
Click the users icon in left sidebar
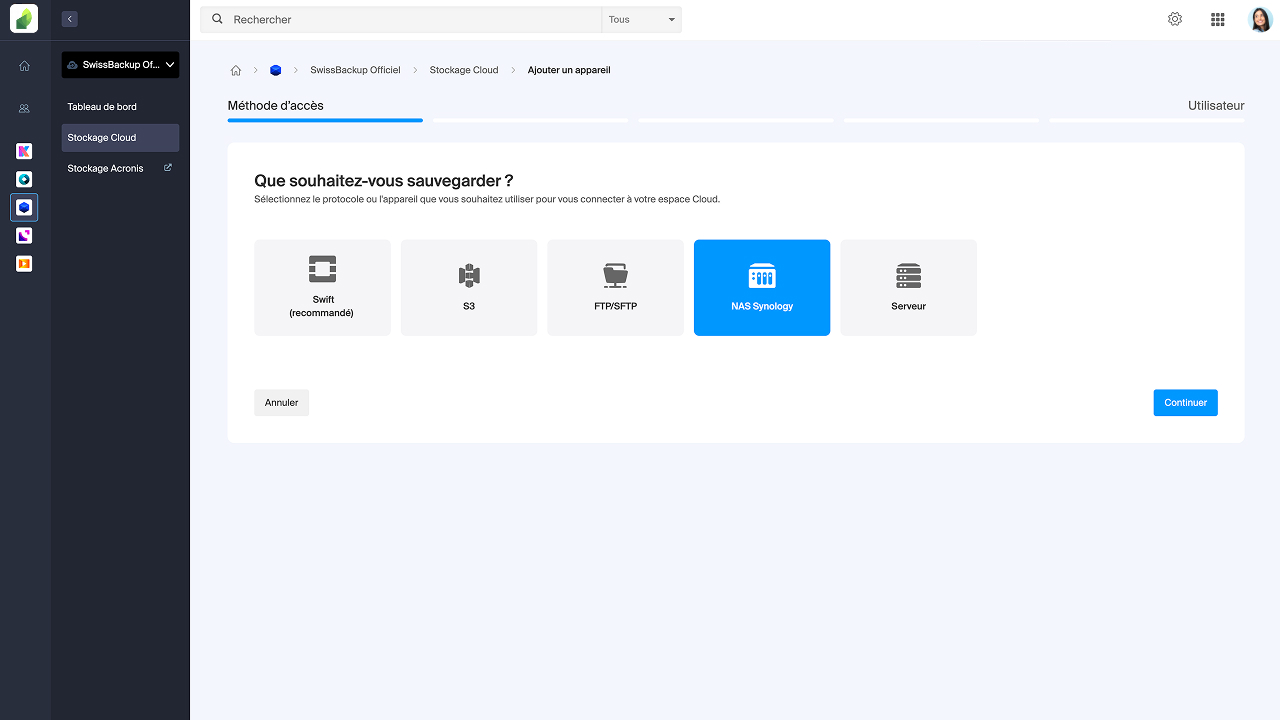point(24,107)
